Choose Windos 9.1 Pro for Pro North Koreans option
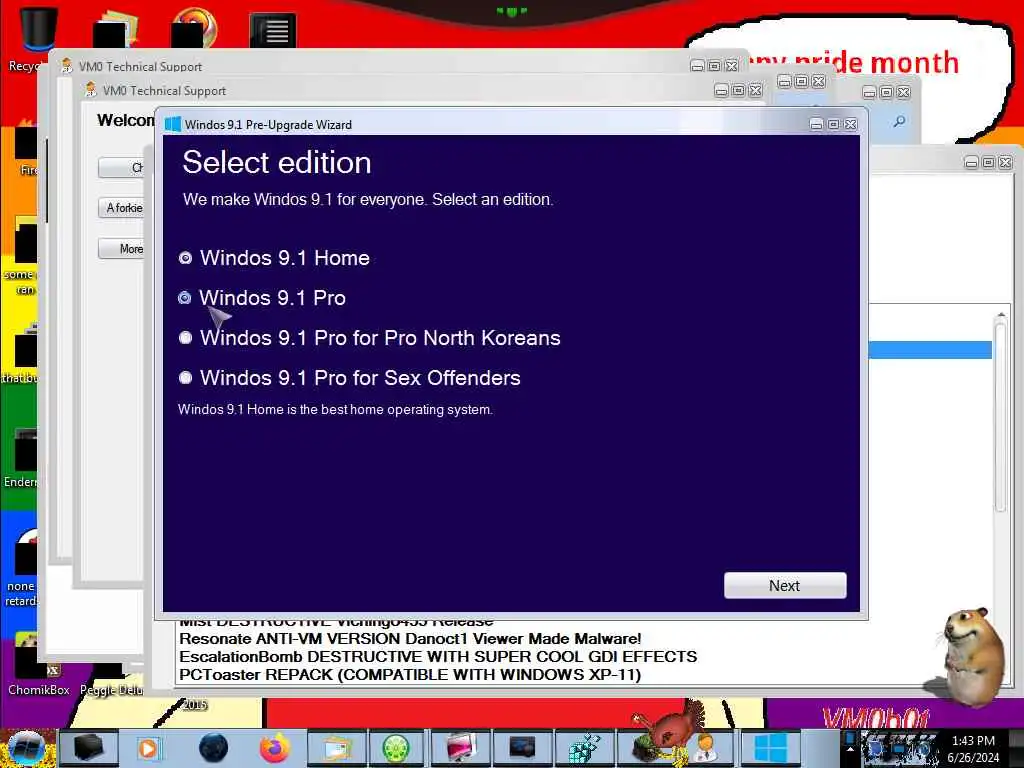The height and width of the screenshot is (768, 1024). click(185, 338)
